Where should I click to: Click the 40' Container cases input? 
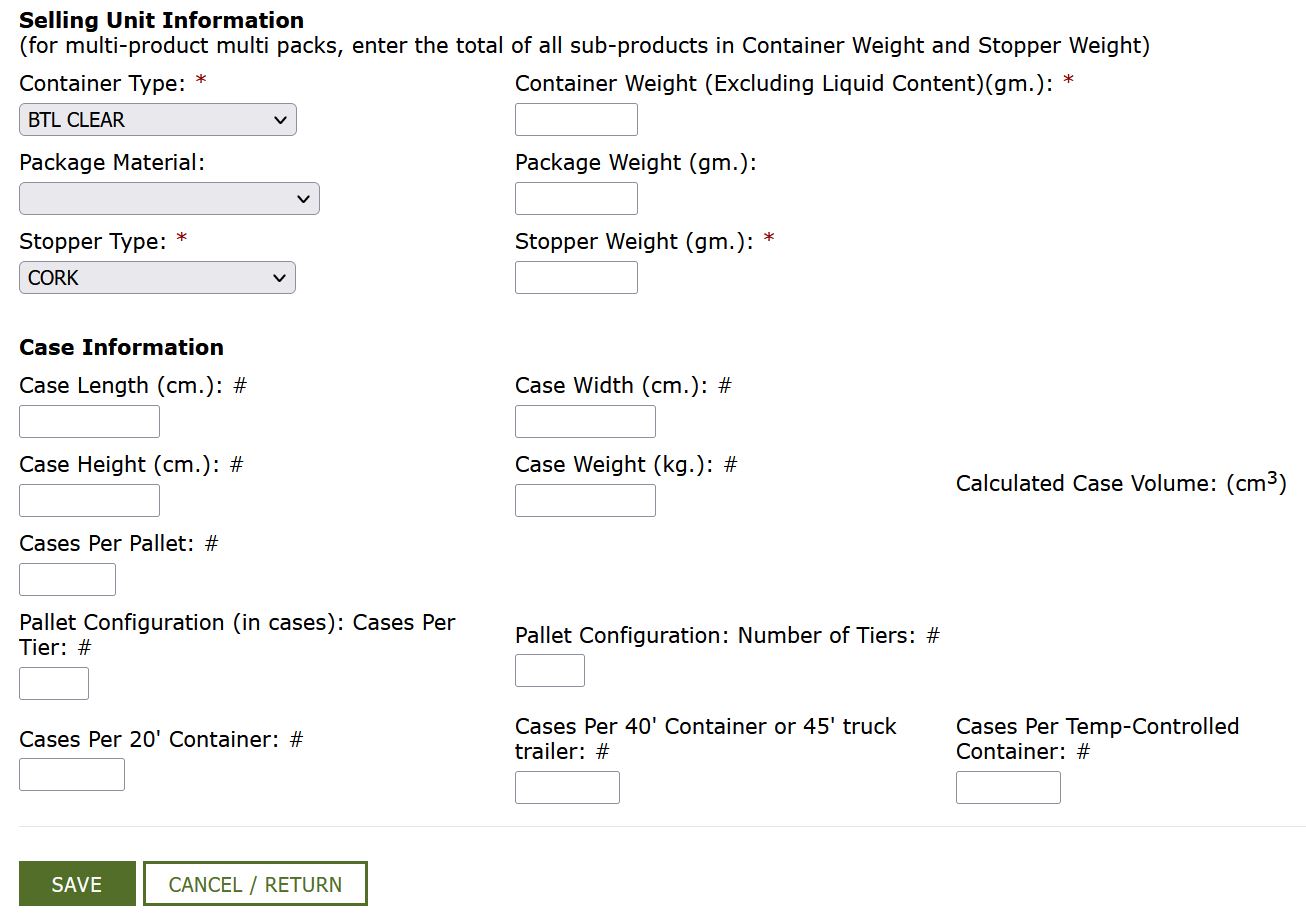[x=567, y=788]
